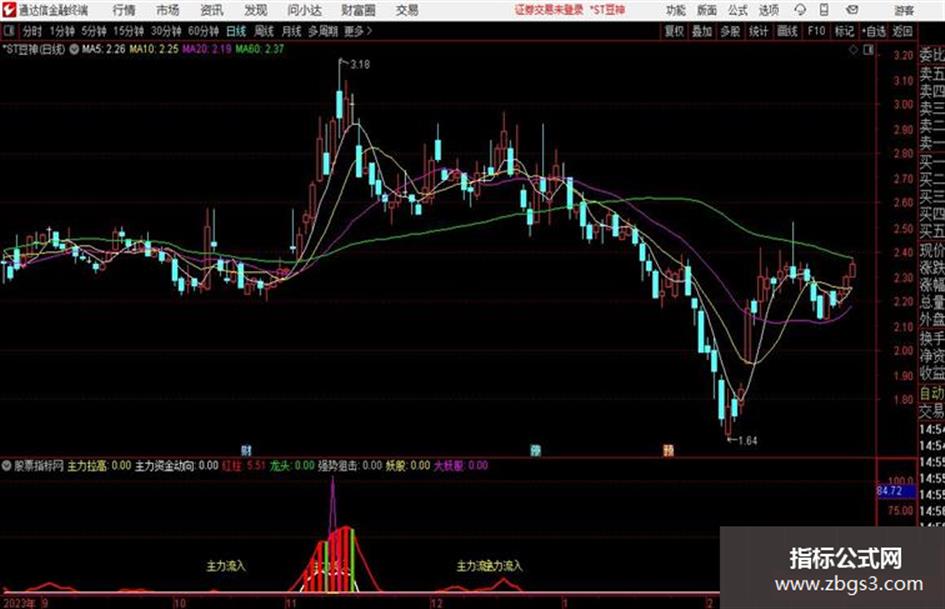Switch to 15分钟 period
945x609 pixels.
[128, 31]
